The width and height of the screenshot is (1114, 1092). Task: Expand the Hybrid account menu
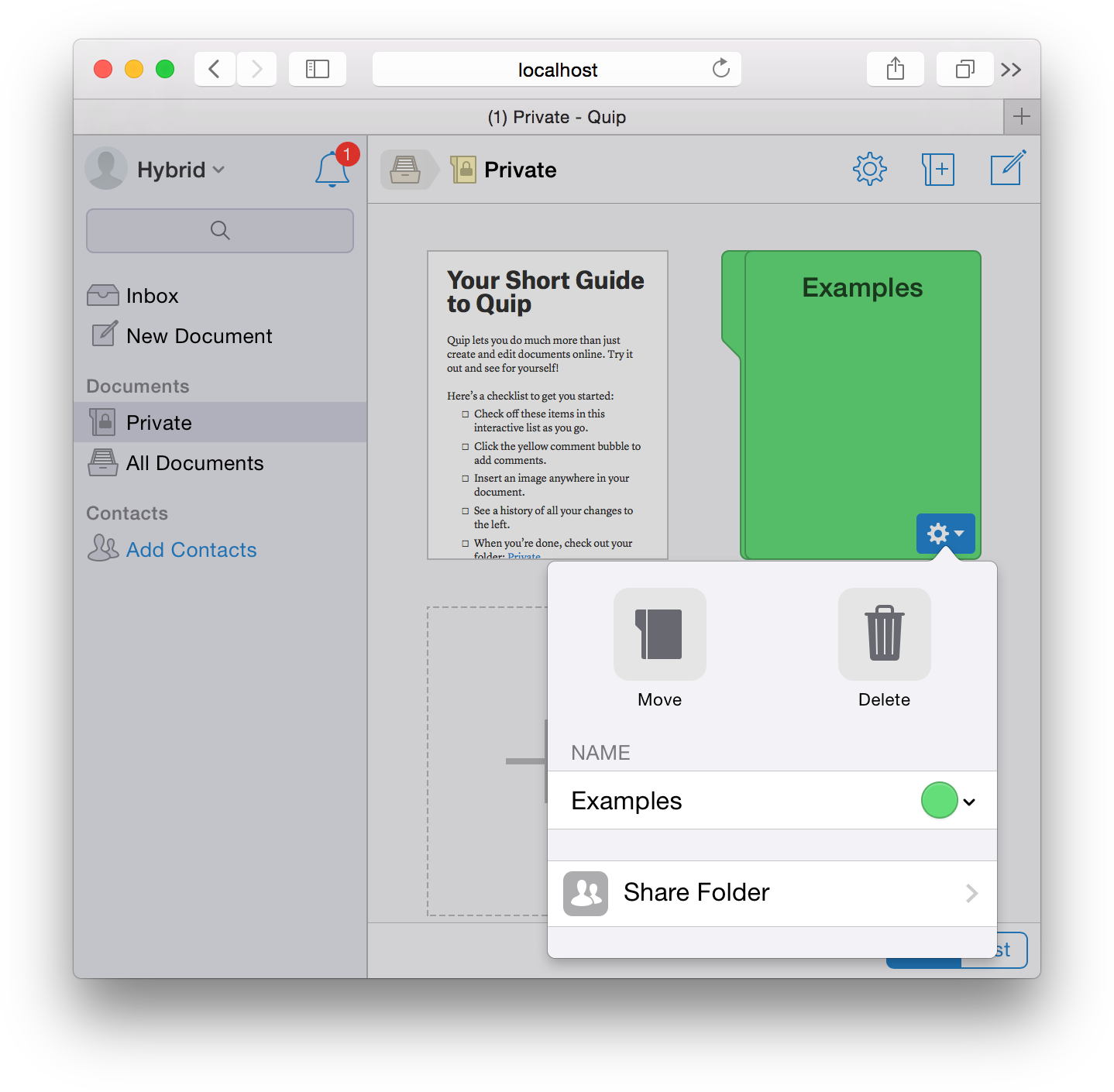tap(180, 170)
